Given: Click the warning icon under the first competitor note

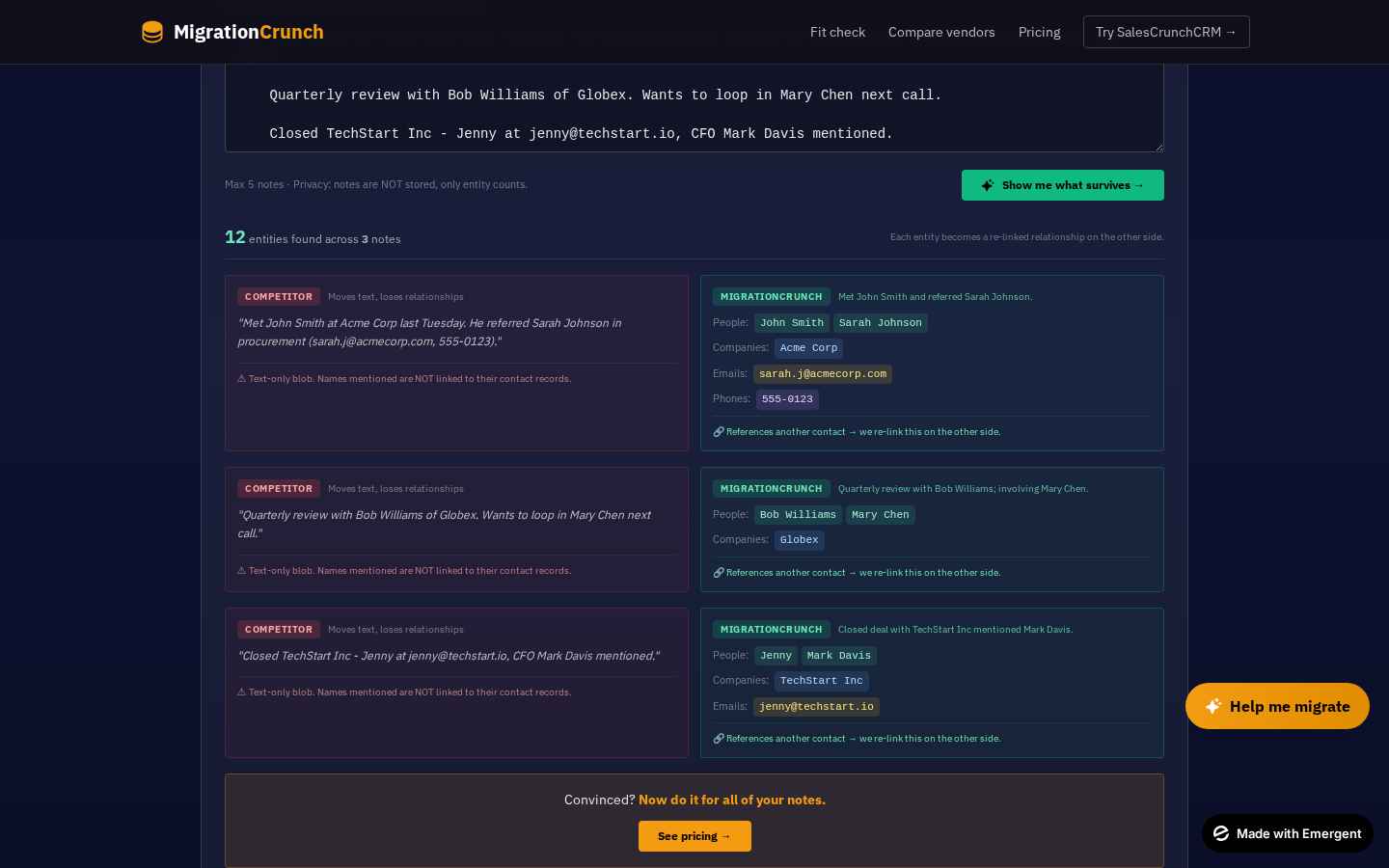Looking at the screenshot, I should (241, 378).
